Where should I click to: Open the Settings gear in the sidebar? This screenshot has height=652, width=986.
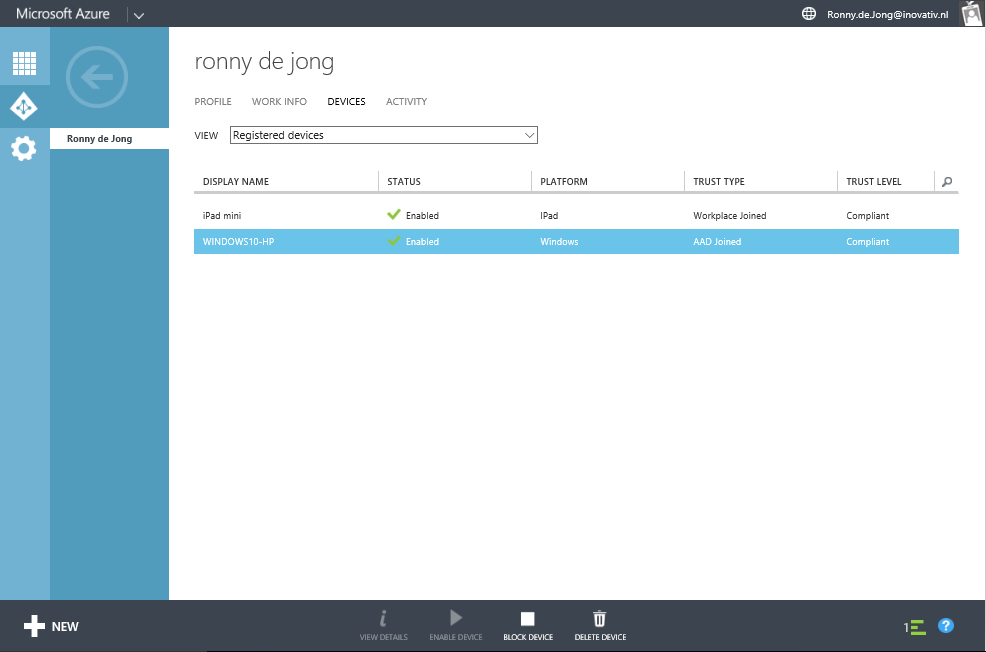point(22,148)
